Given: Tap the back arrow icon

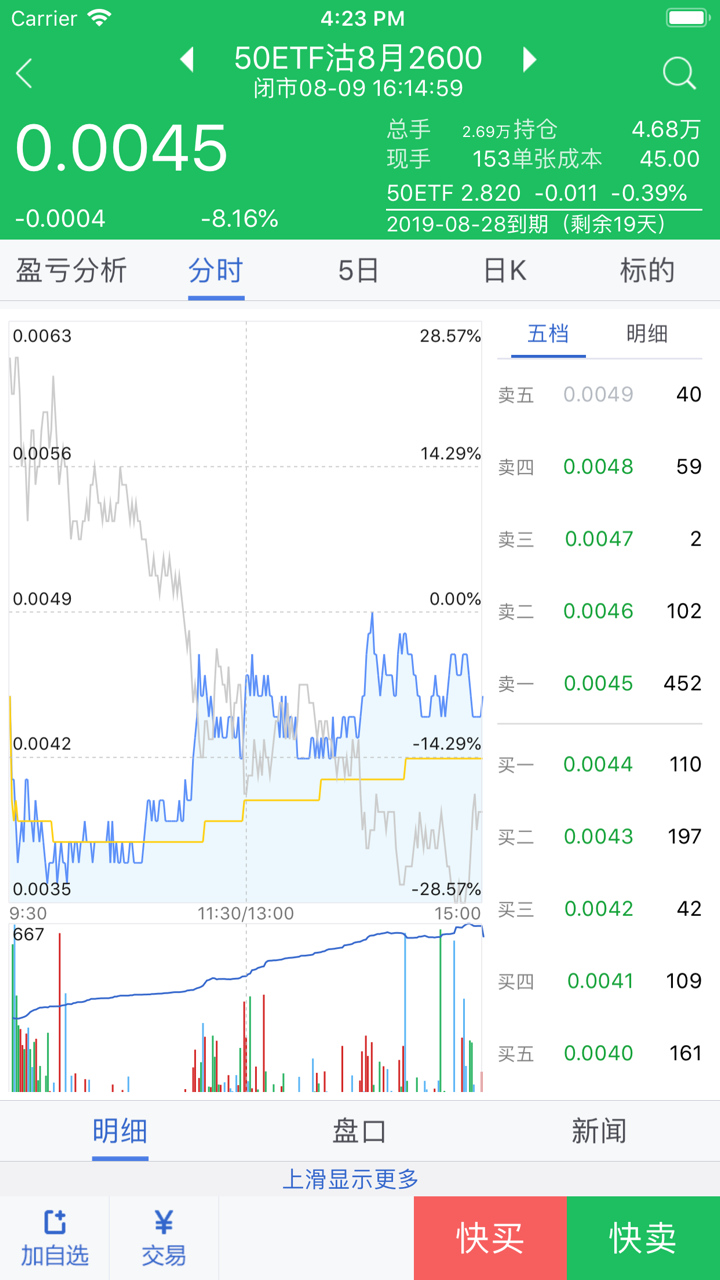Looking at the screenshot, I should 25,73.
